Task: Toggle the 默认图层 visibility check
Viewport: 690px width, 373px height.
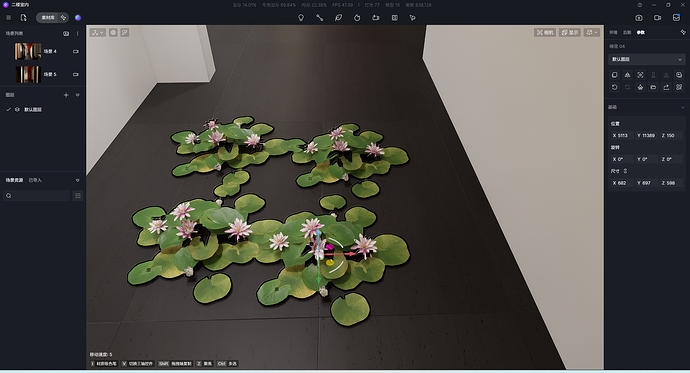Action: click(8, 110)
